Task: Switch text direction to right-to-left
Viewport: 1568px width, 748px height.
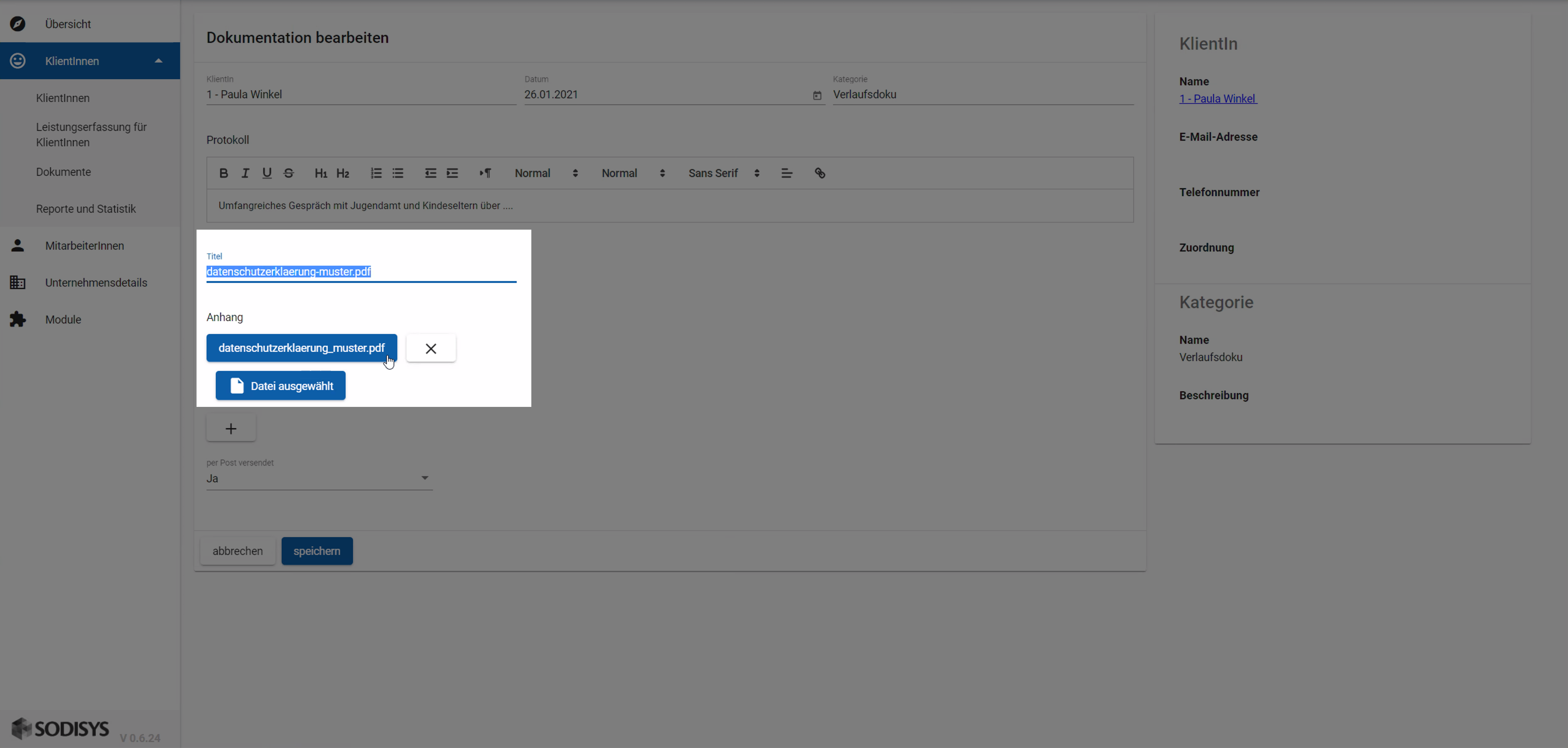Action: [485, 173]
